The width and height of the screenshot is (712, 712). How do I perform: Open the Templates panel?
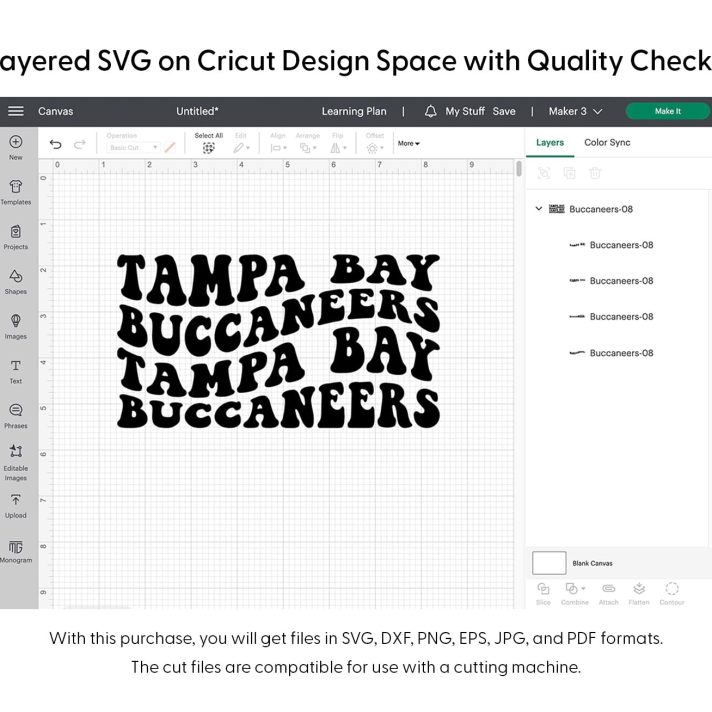click(16, 193)
